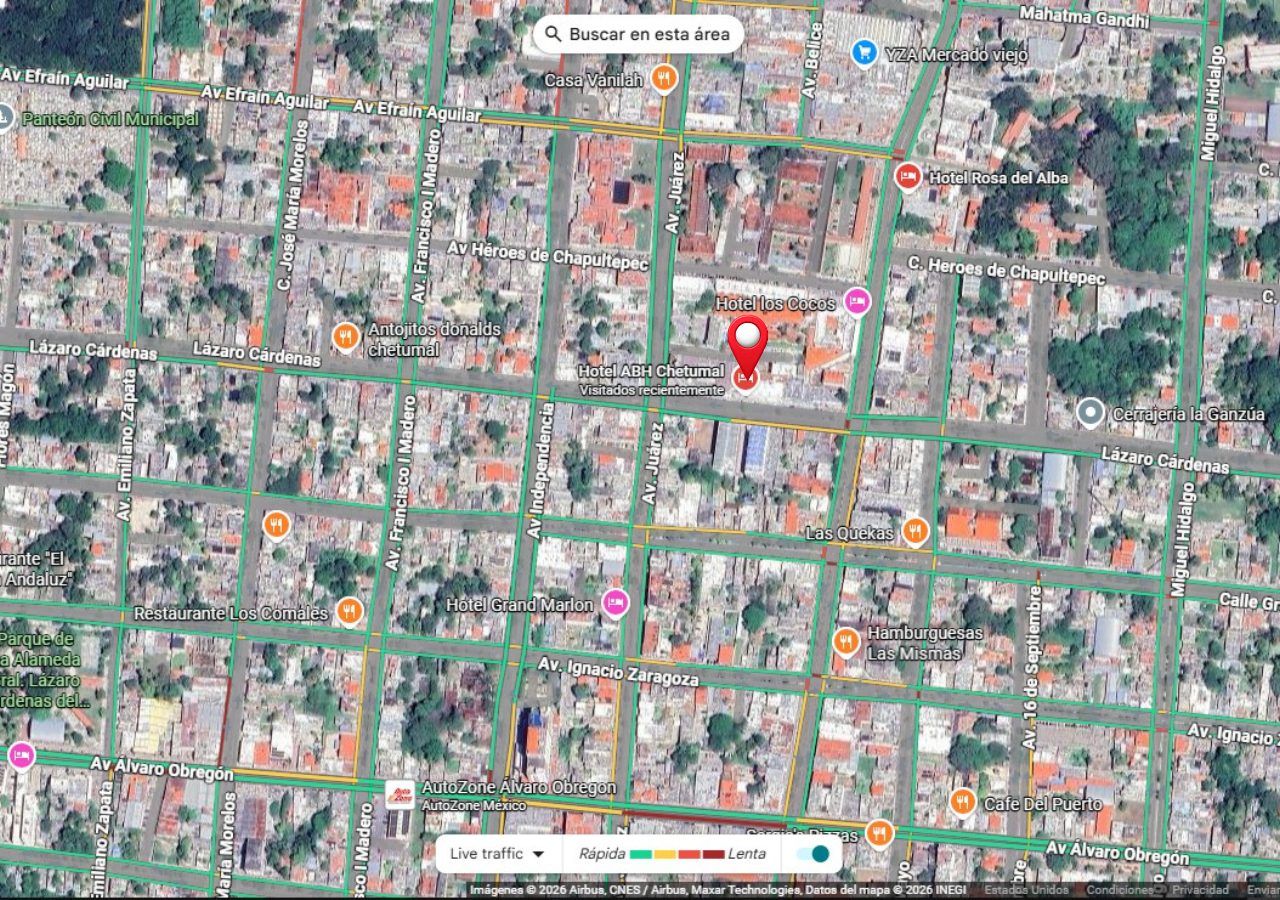This screenshot has width=1280, height=900.
Task: Select the large red pin above Hotel ABH Chetumal
Action: pyautogui.click(x=747, y=345)
